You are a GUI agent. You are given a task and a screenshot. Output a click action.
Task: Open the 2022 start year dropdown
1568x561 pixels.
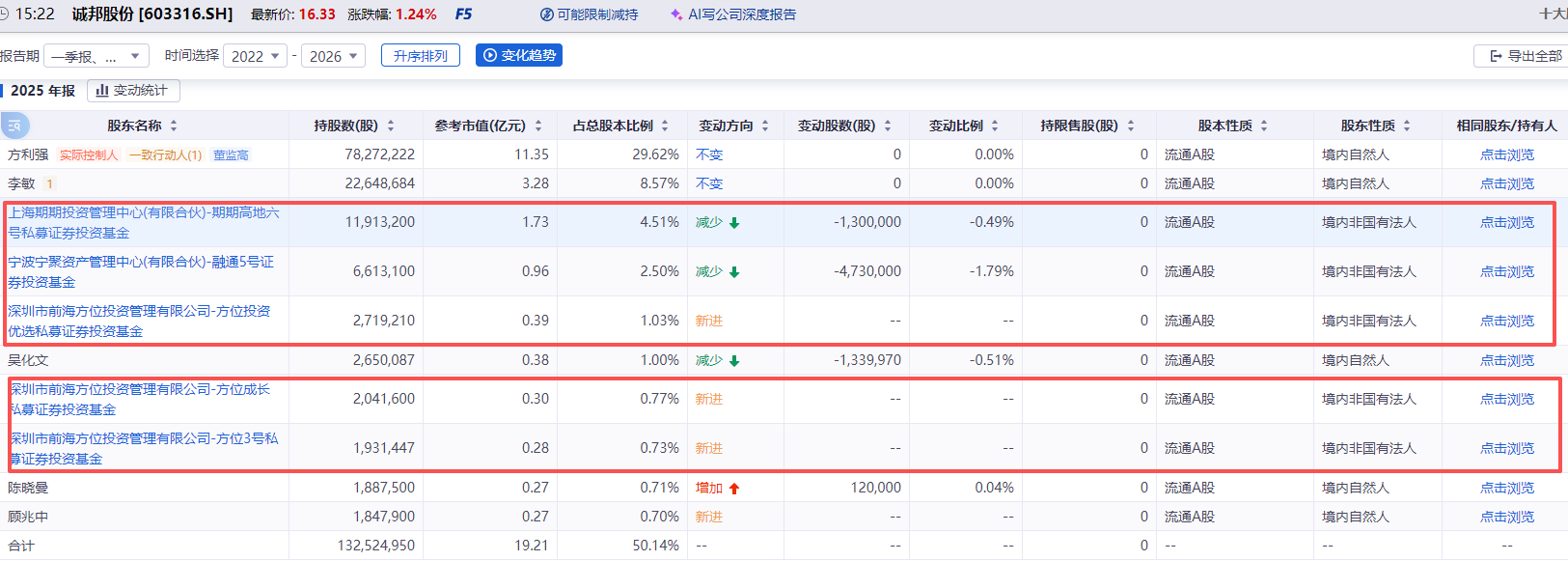point(255,56)
